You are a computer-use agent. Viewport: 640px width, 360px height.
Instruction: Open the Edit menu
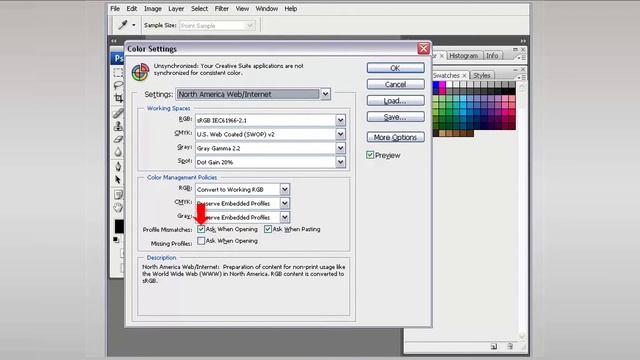(x=131, y=9)
